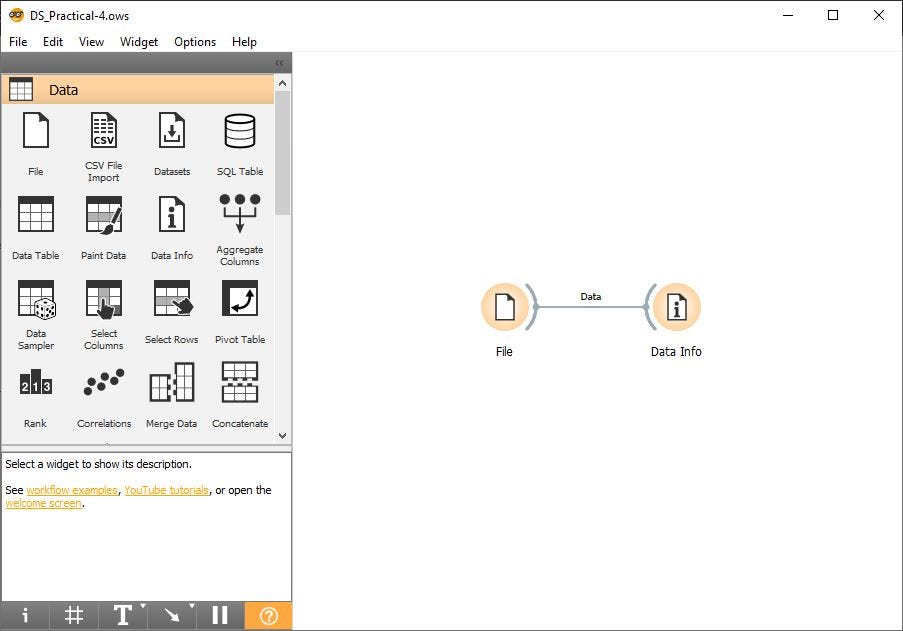Screen dimensions: 903x631
Task: Click the orange help question button
Action: [268, 615]
